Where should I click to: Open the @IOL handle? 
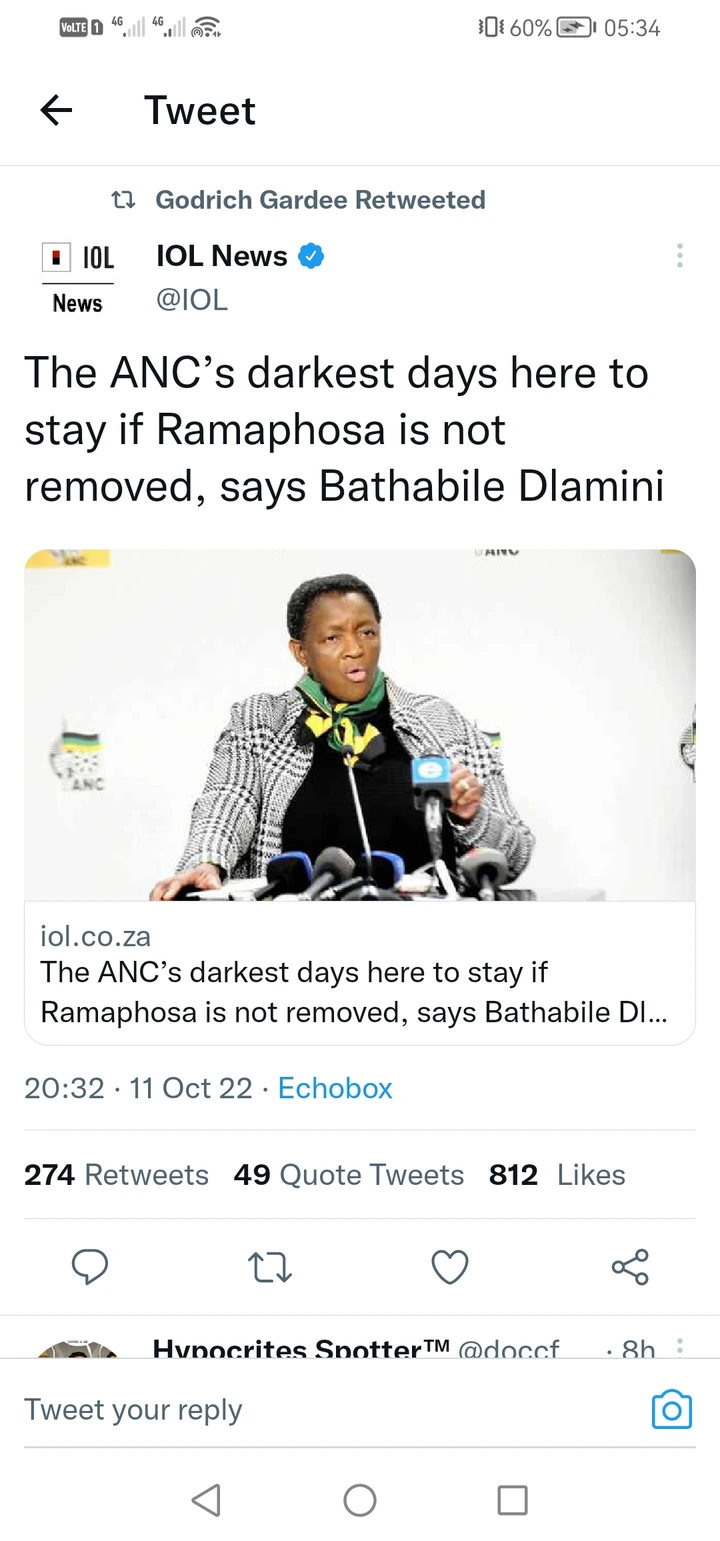[x=192, y=299]
